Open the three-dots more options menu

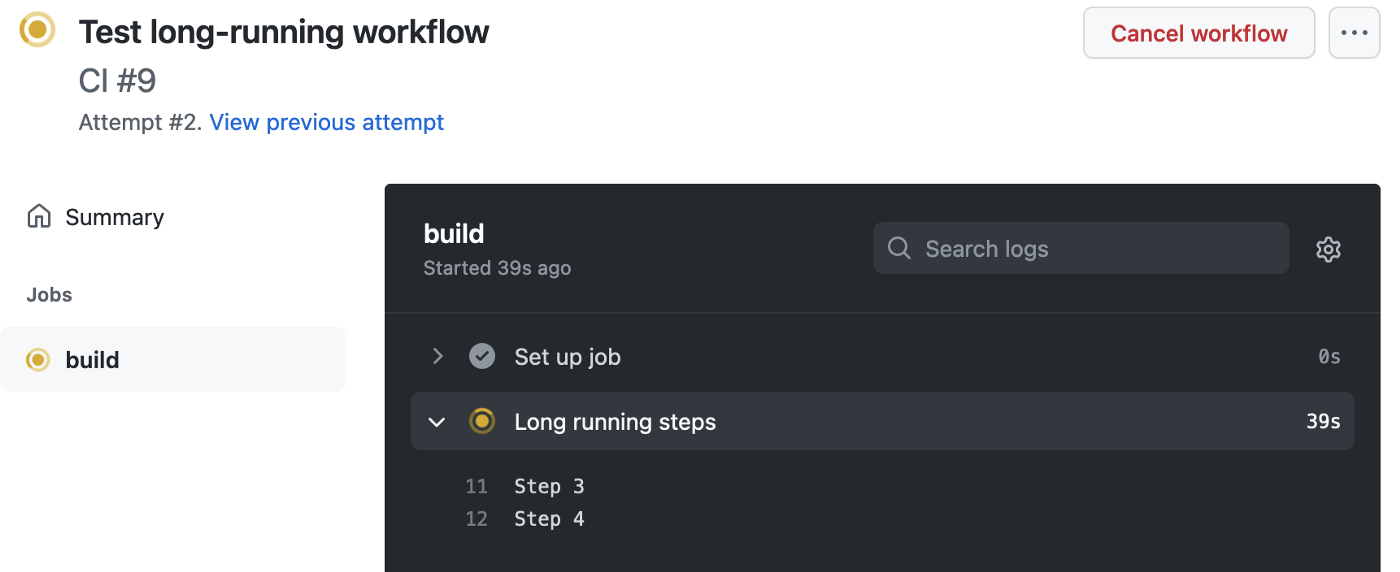point(1354,33)
